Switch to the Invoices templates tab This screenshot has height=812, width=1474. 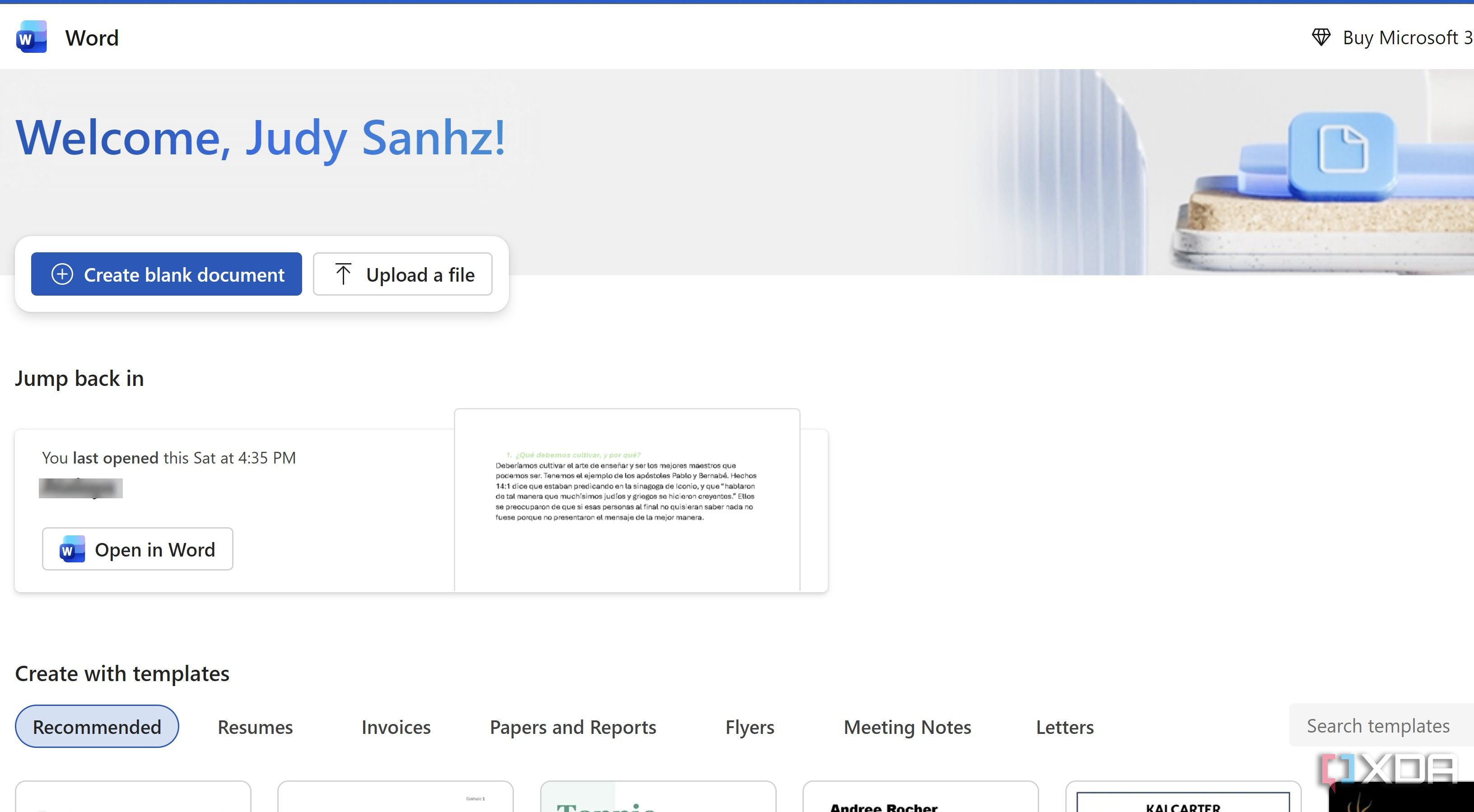(396, 727)
